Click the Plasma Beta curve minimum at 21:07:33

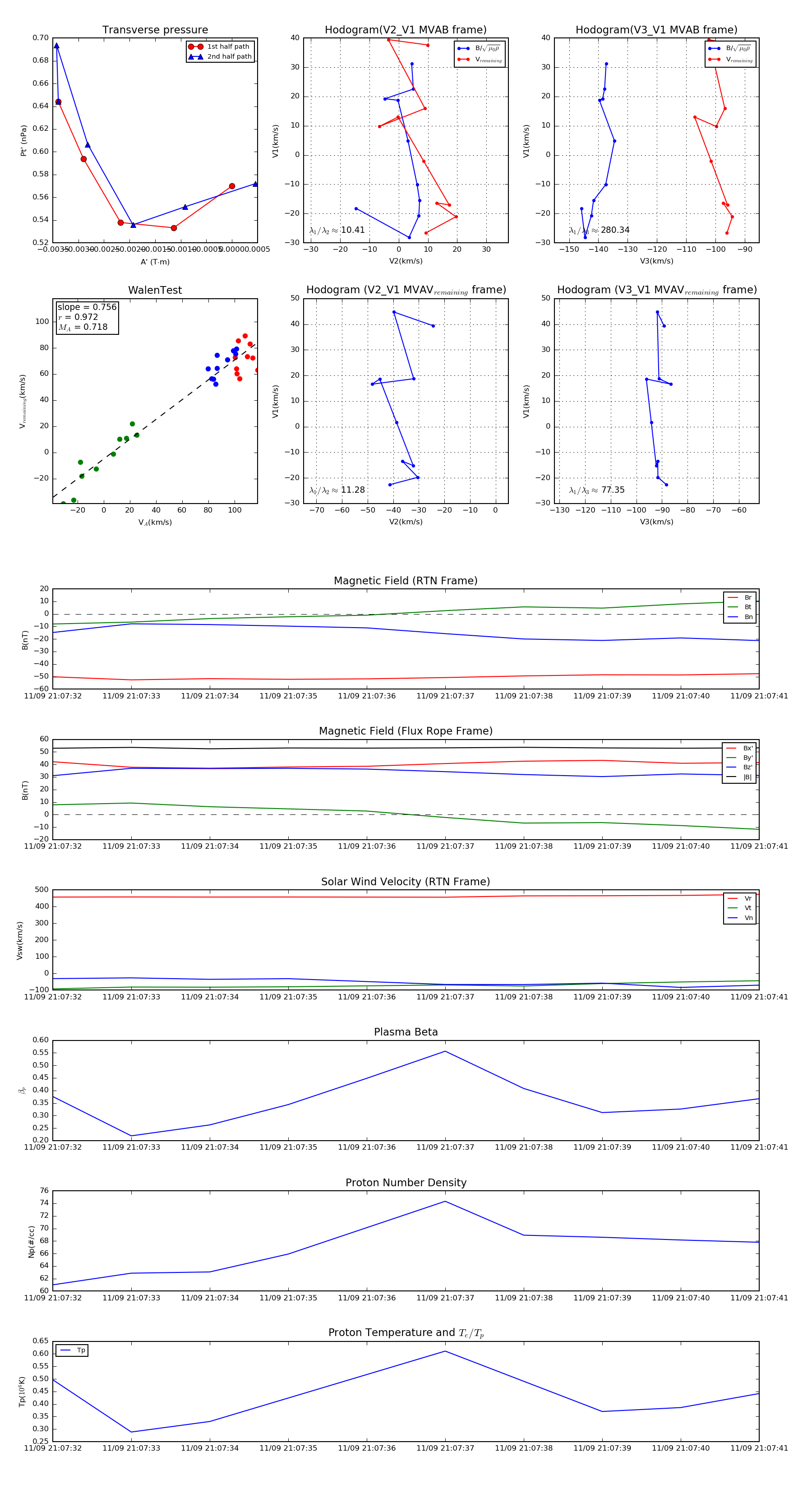131,1136
